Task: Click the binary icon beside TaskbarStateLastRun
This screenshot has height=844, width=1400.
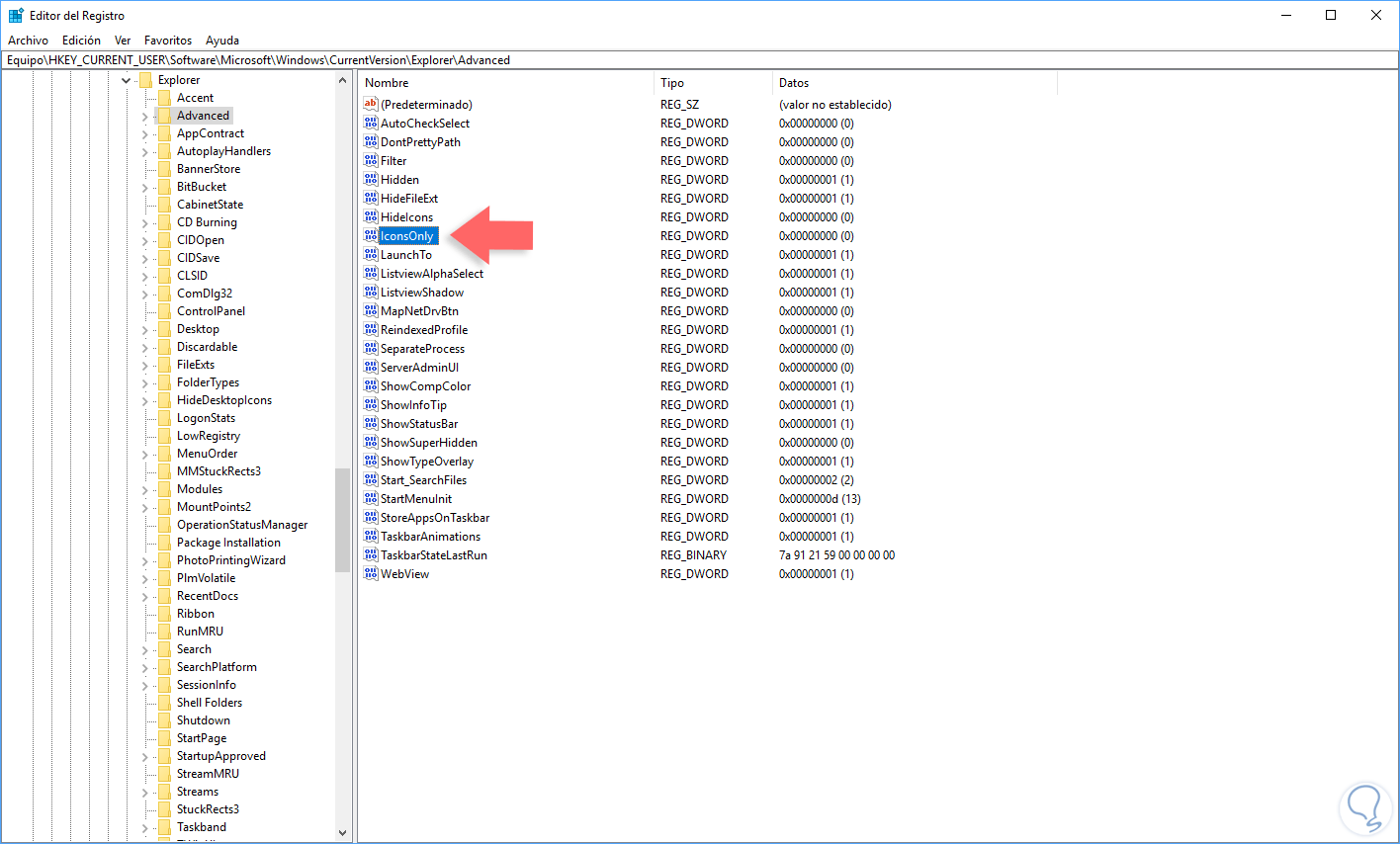Action: 371,554
